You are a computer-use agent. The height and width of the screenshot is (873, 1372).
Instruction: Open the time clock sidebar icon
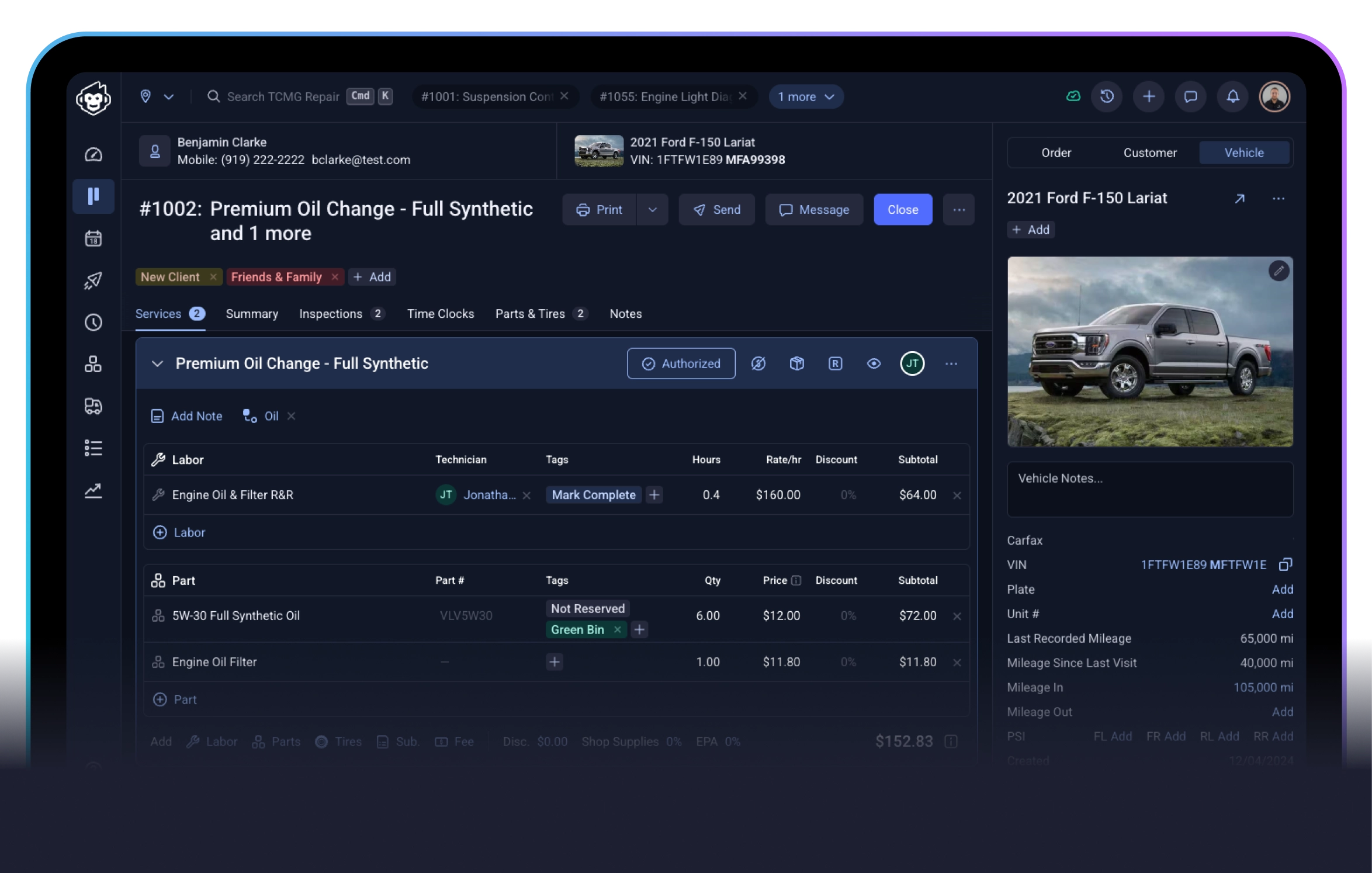click(x=93, y=323)
